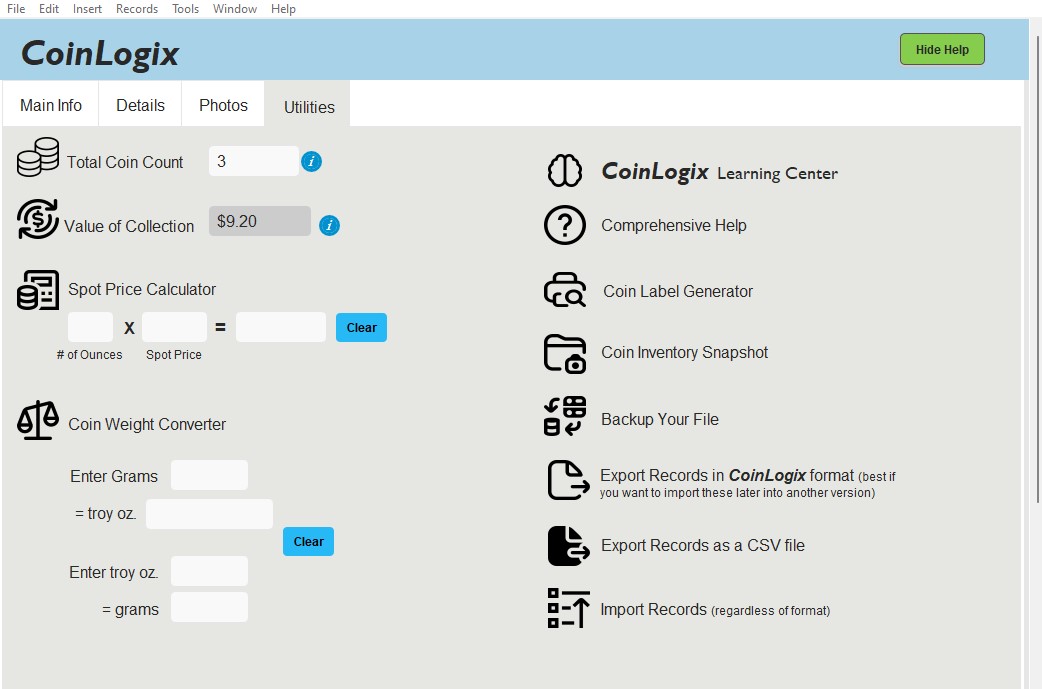
Task: Click the = grams result field
Action: coord(209,607)
